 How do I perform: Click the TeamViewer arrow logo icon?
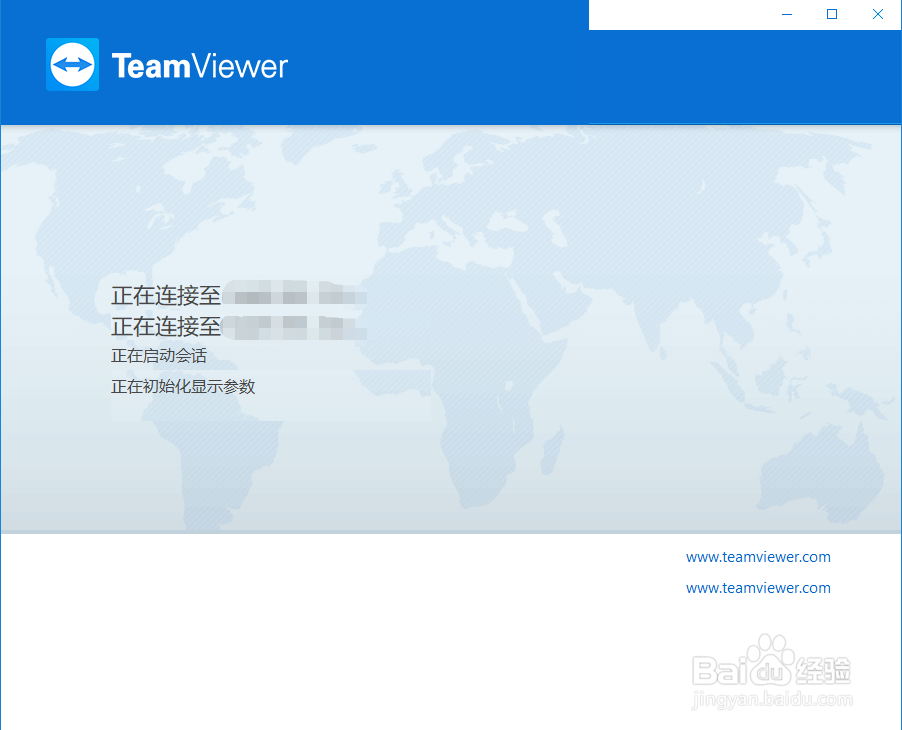point(72,64)
